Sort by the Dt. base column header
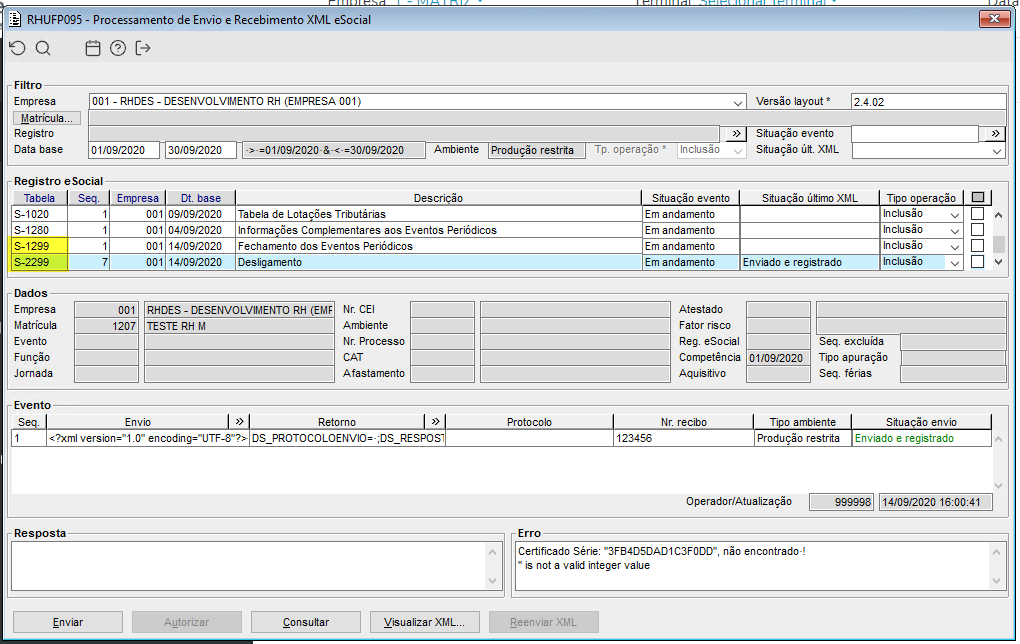 click(x=200, y=198)
